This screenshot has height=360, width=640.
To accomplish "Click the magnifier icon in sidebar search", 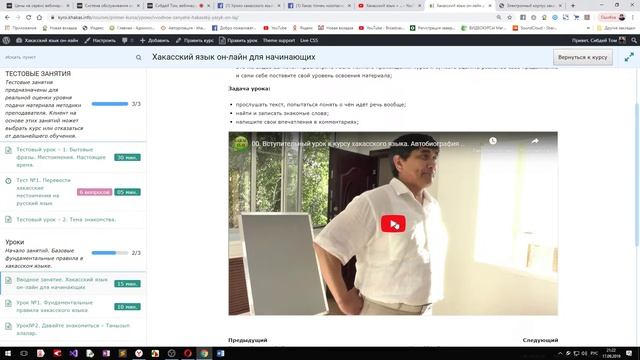I will (139, 58).
